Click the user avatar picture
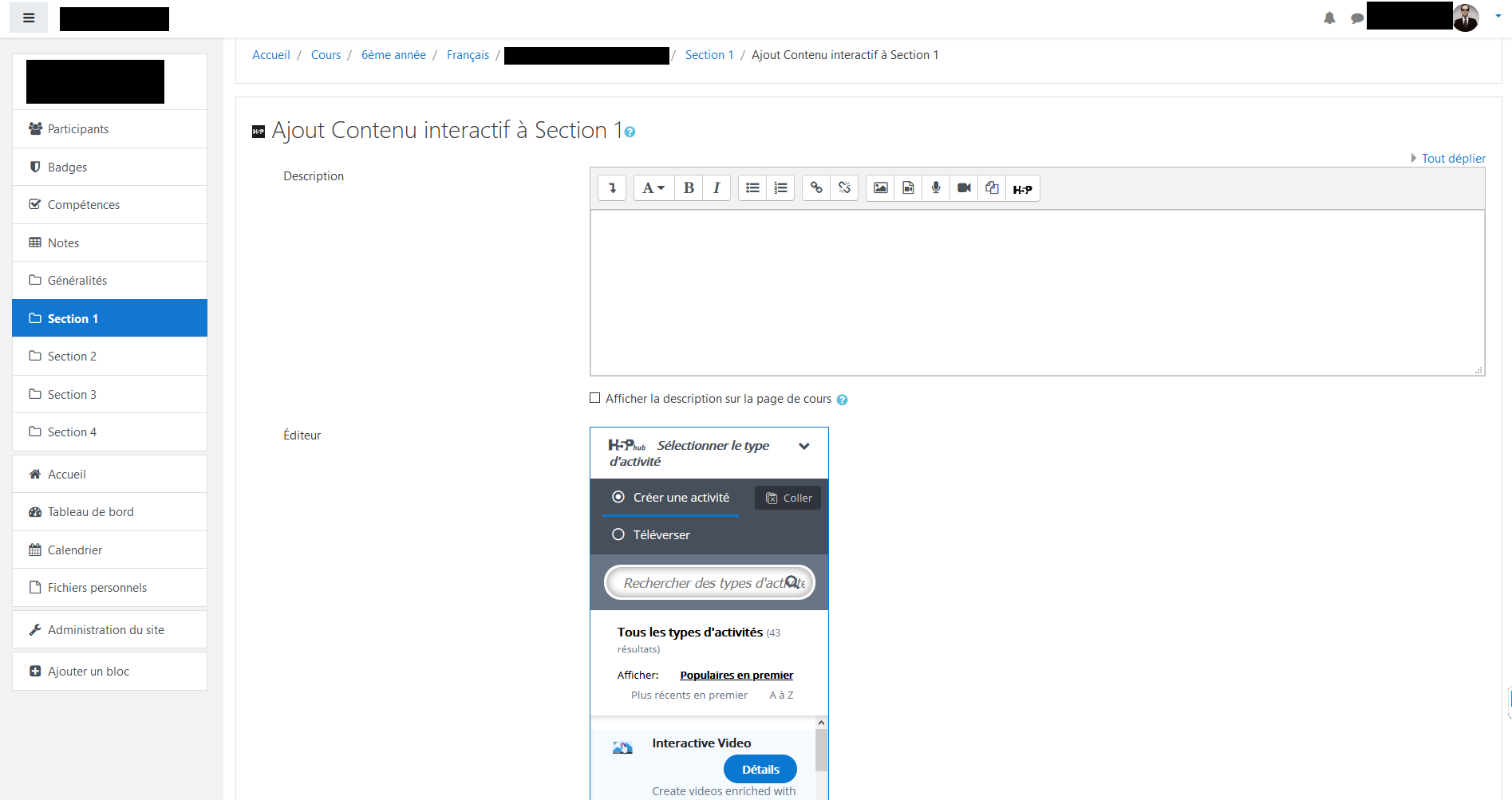Screen dimensions: 1512x800 pyautogui.click(x=1466, y=17)
